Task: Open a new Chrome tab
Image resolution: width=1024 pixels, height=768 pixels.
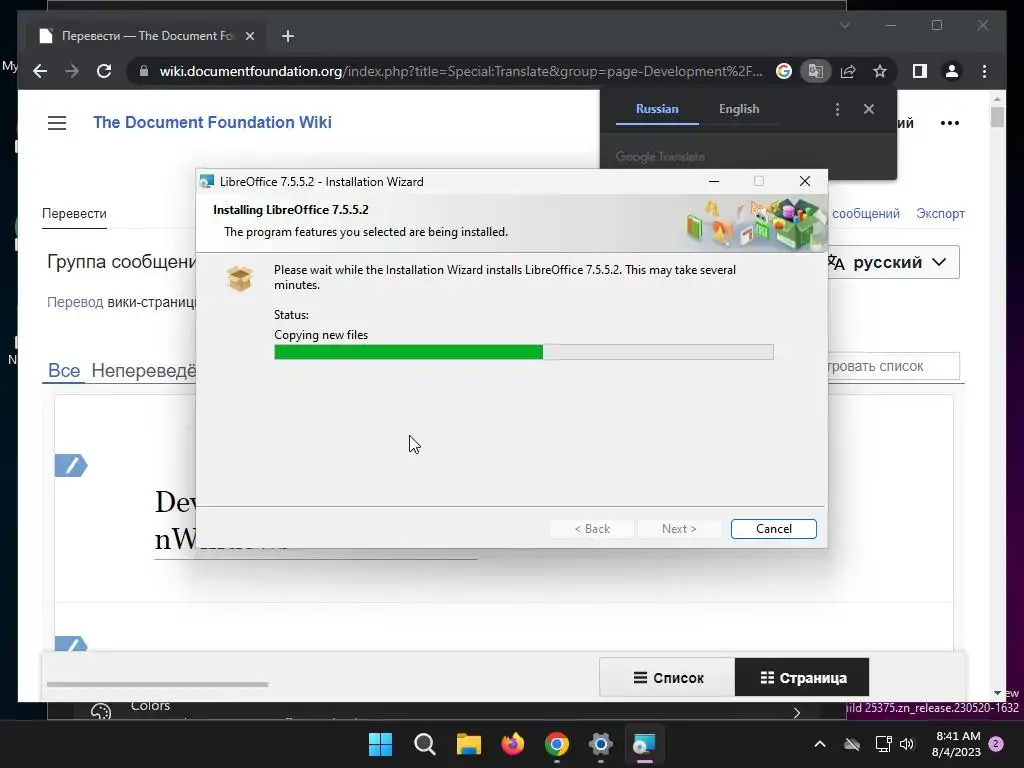Action: click(288, 36)
